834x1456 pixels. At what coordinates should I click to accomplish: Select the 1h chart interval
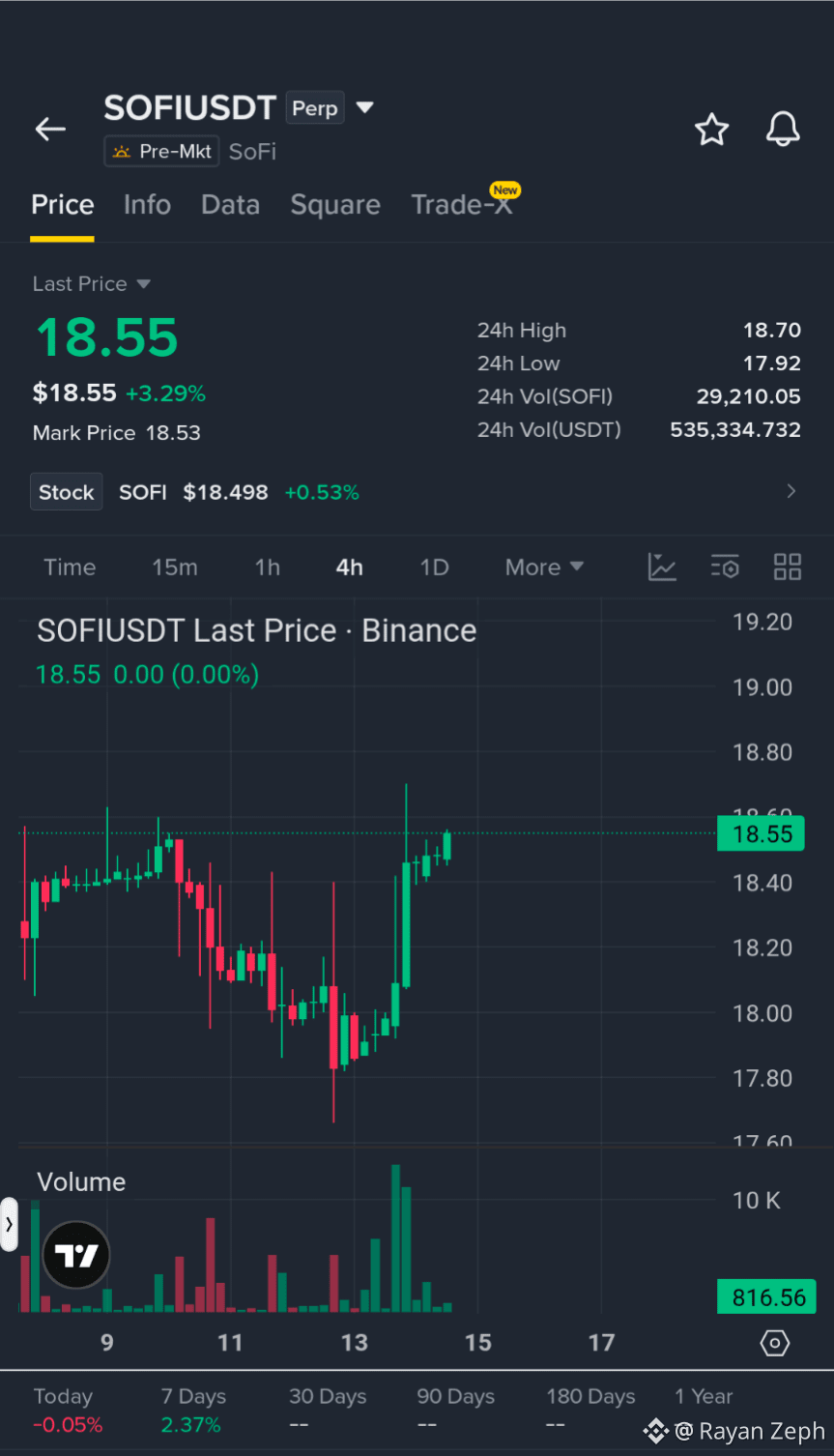click(x=268, y=568)
